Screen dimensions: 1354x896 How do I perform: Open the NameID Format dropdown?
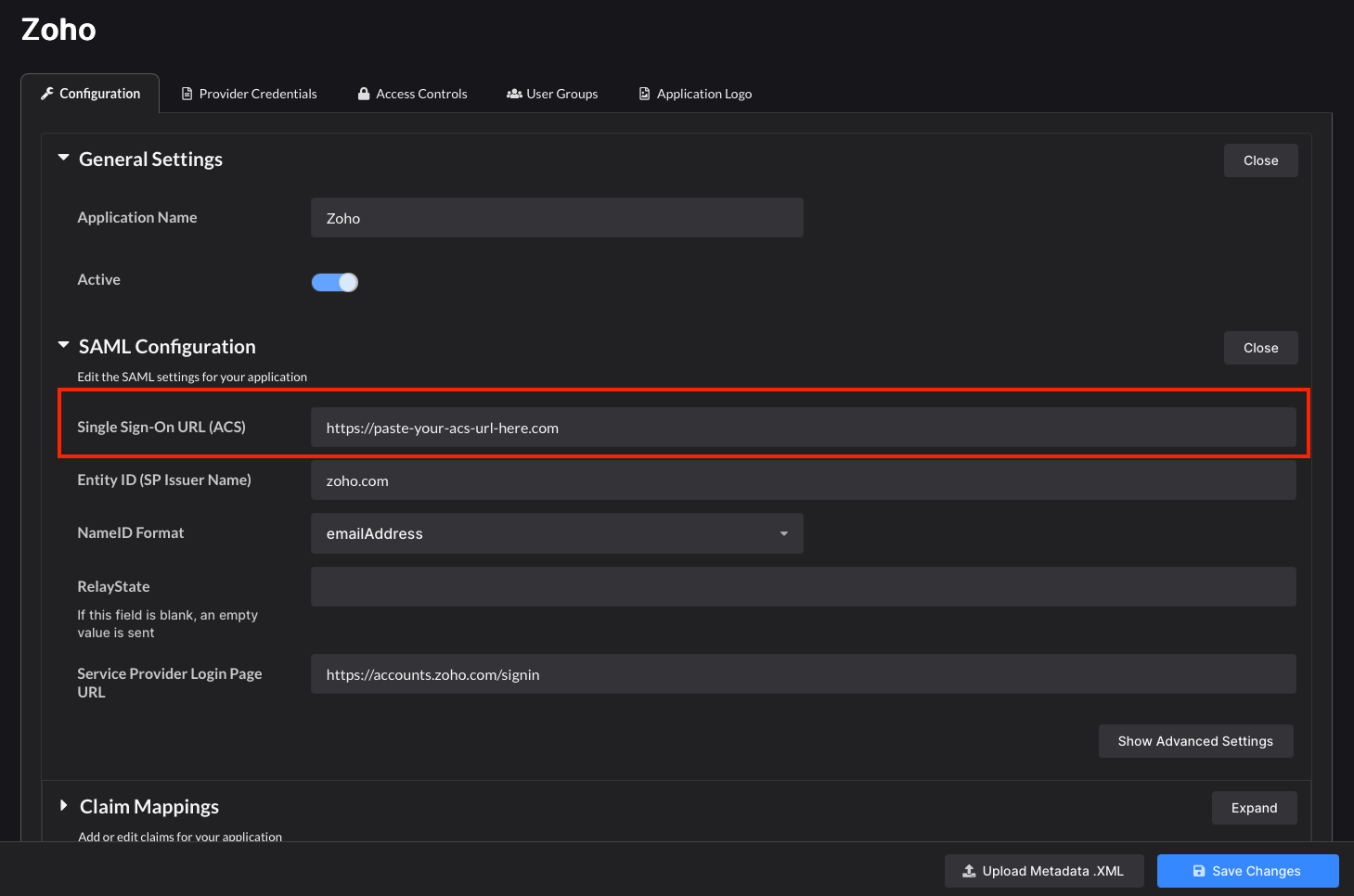click(557, 533)
